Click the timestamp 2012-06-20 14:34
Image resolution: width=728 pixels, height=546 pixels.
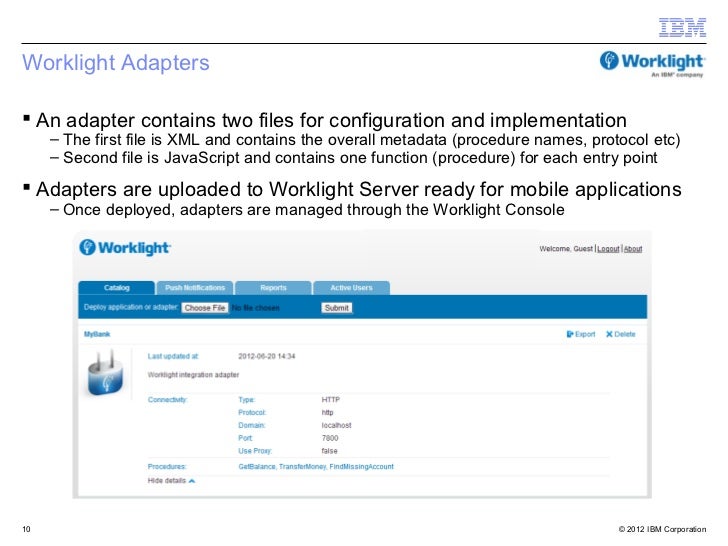click(266, 357)
